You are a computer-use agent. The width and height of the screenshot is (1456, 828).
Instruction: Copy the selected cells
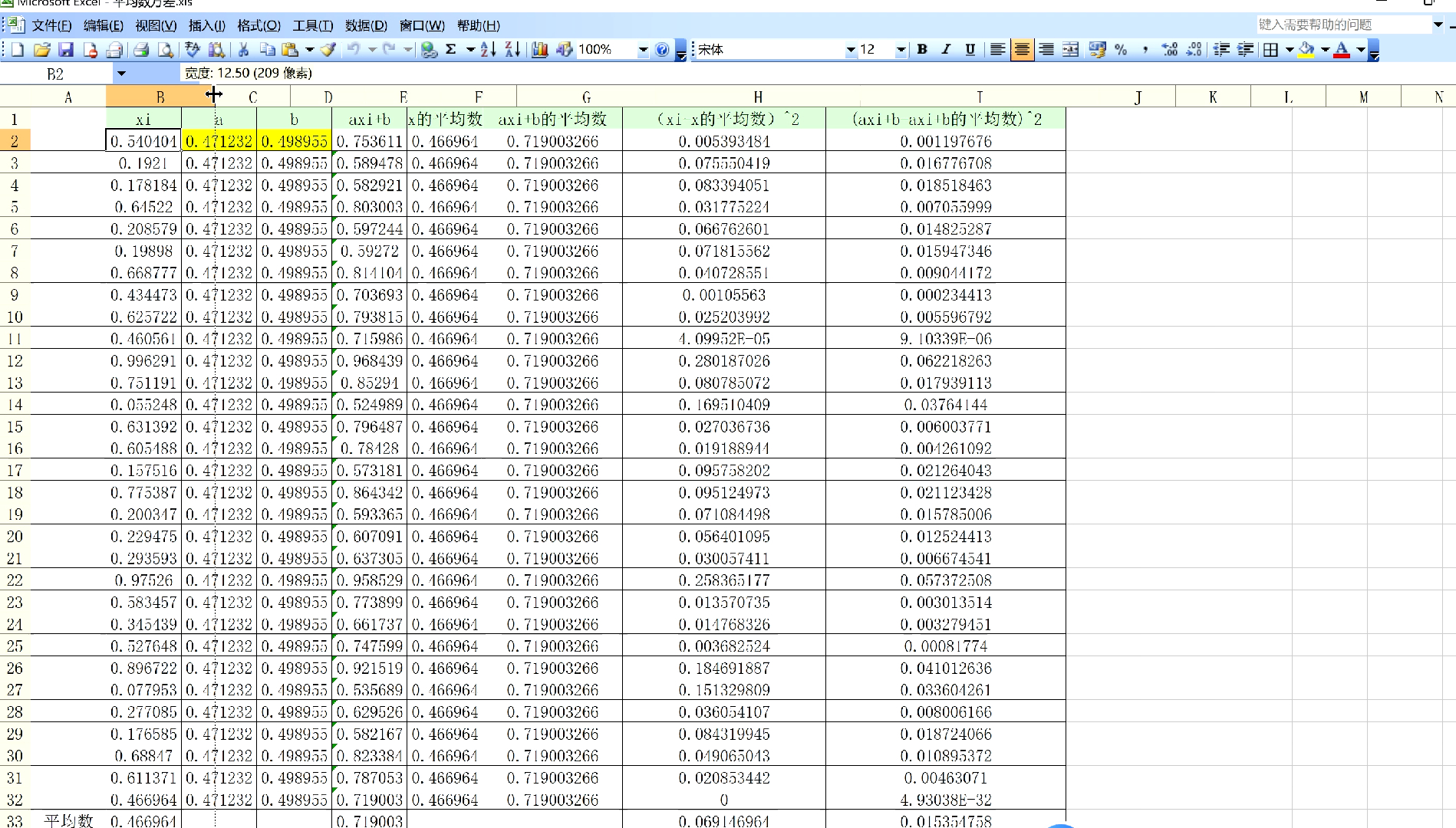point(267,50)
